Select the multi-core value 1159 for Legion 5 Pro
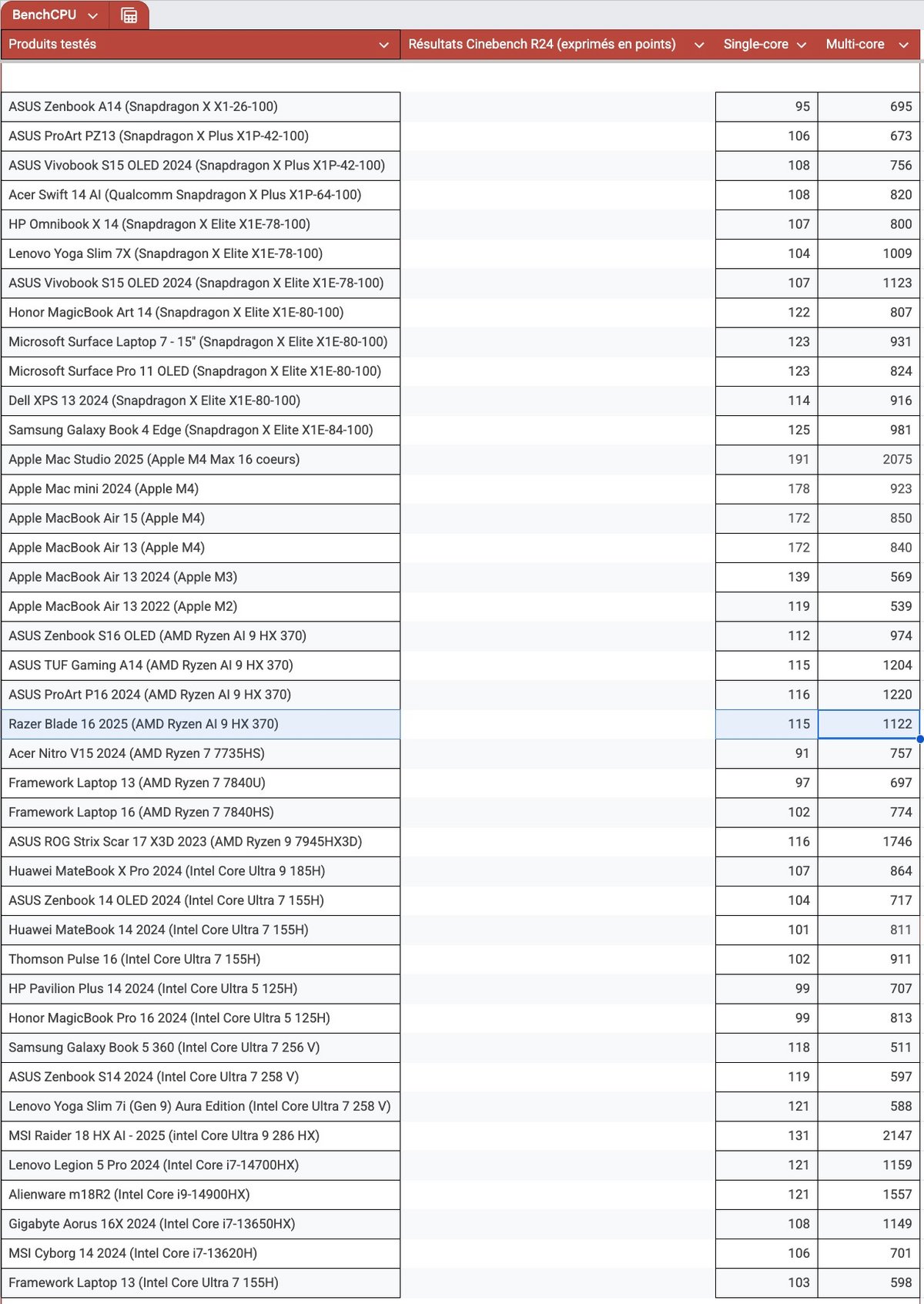Screen dimensions: 924x1304 (869, 1165)
